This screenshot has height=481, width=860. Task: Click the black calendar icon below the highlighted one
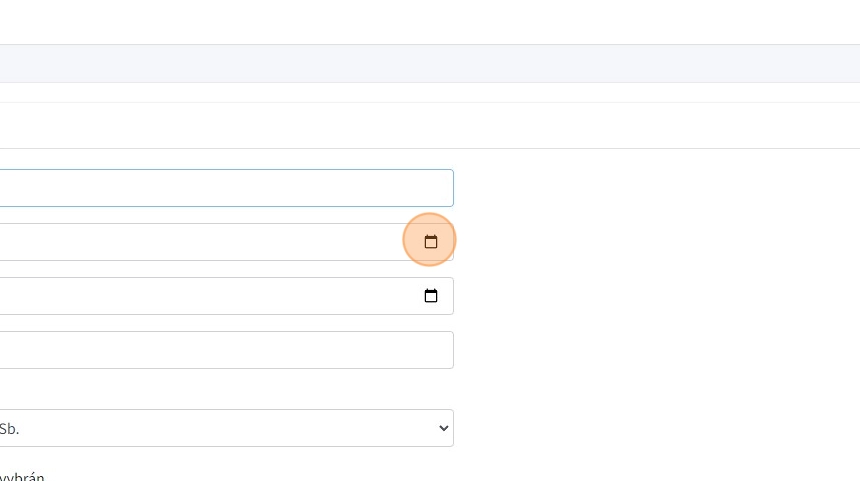431,296
